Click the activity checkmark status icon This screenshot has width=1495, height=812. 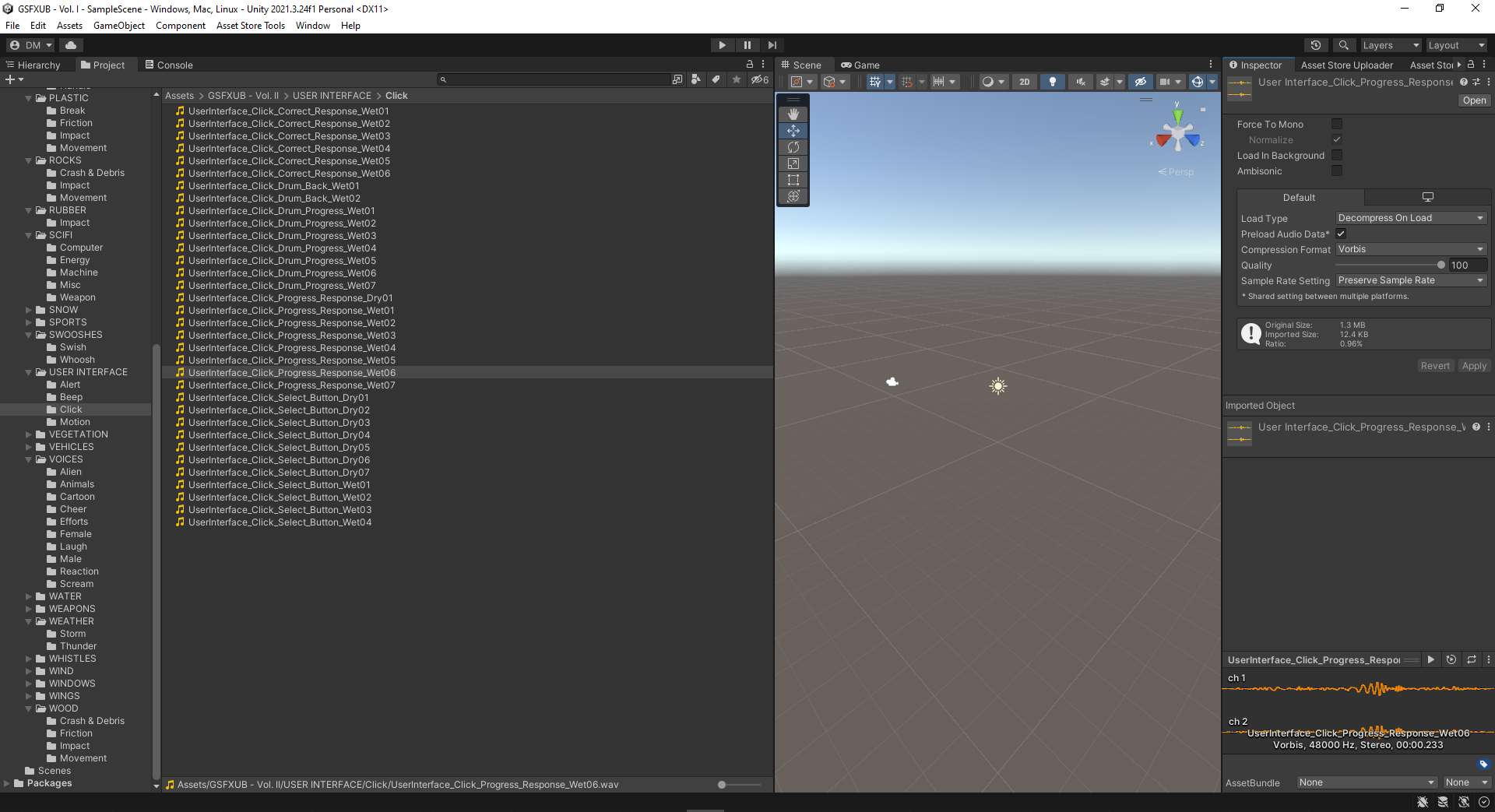(x=1483, y=802)
